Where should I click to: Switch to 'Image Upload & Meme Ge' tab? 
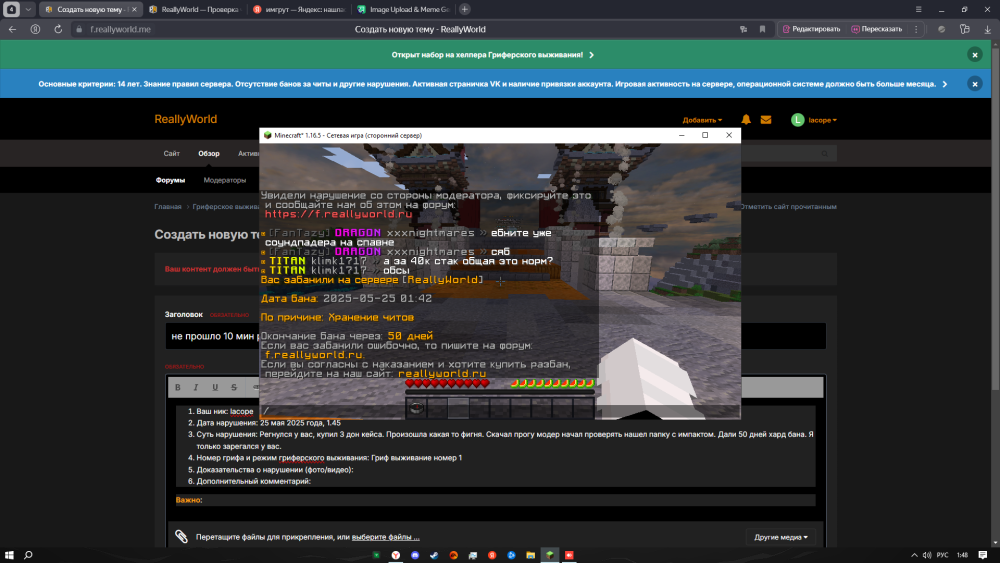pos(404,10)
